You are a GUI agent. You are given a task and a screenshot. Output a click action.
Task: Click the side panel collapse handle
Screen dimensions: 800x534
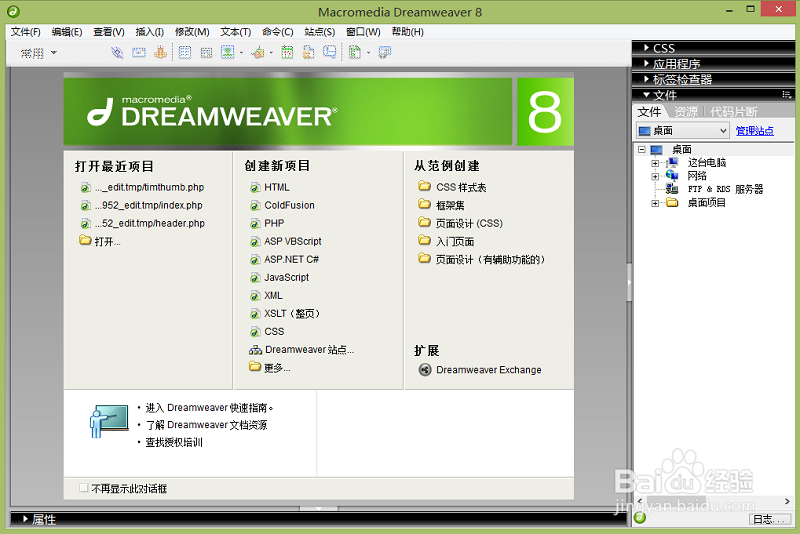pyautogui.click(x=630, y=282)
